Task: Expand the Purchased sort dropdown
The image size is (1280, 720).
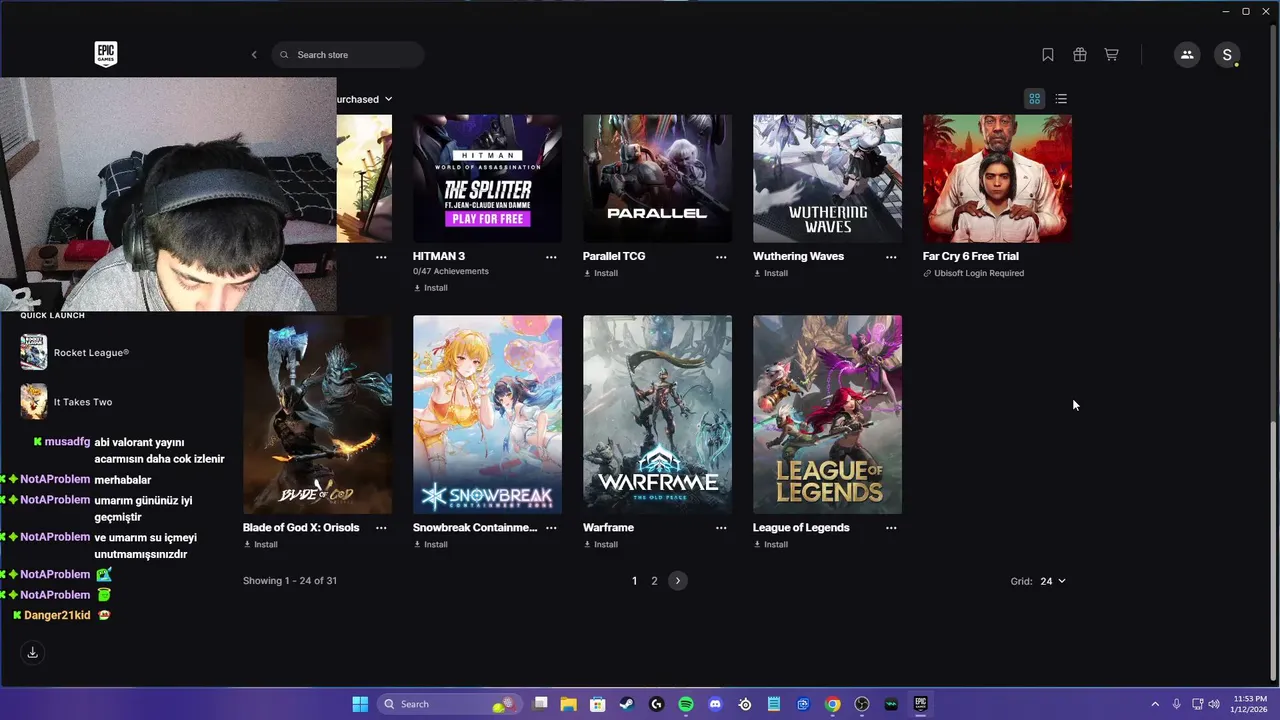Action: point(364,99)
